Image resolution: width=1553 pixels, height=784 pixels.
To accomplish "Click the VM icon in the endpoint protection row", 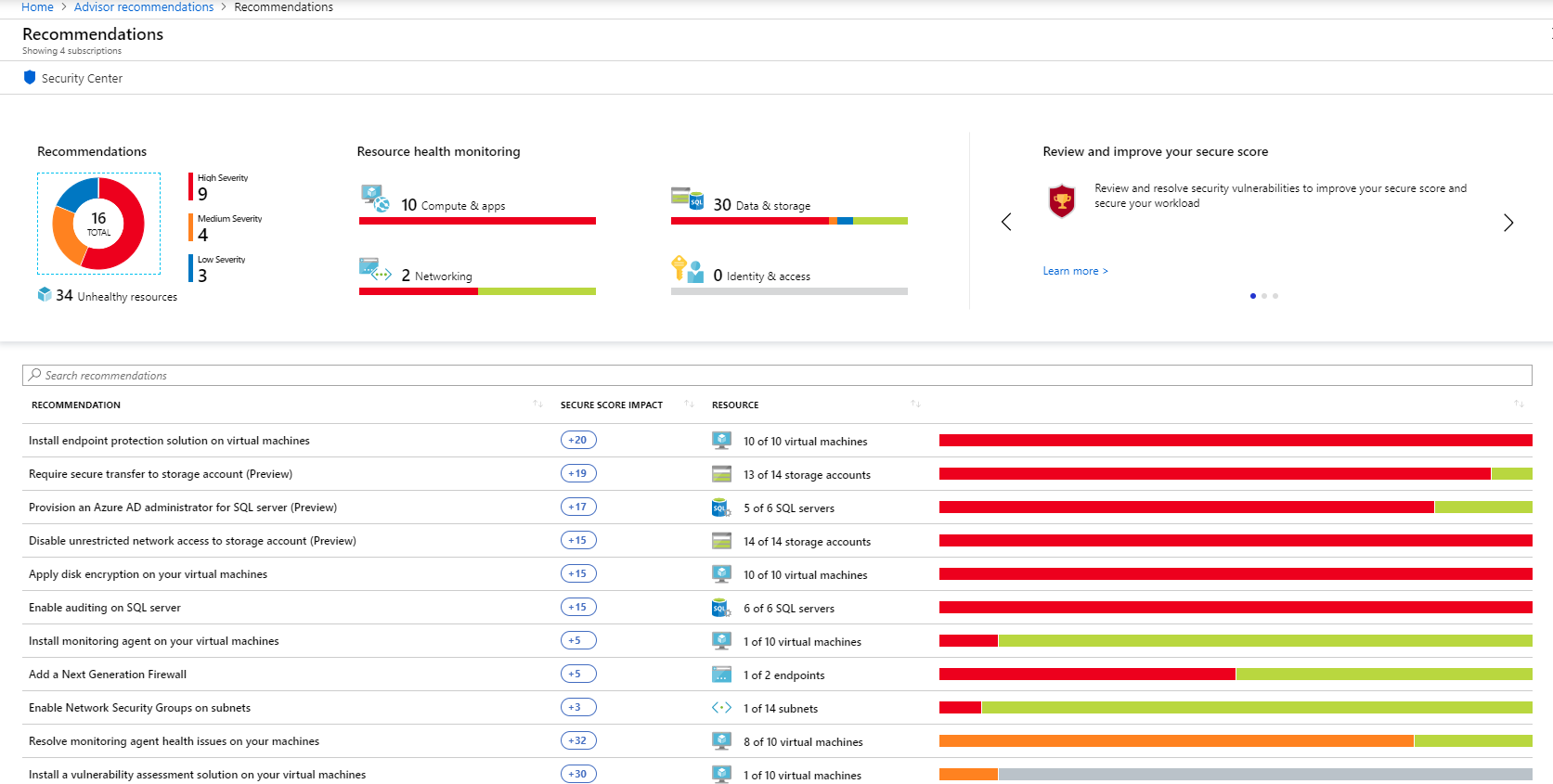I will coord(721,440).
